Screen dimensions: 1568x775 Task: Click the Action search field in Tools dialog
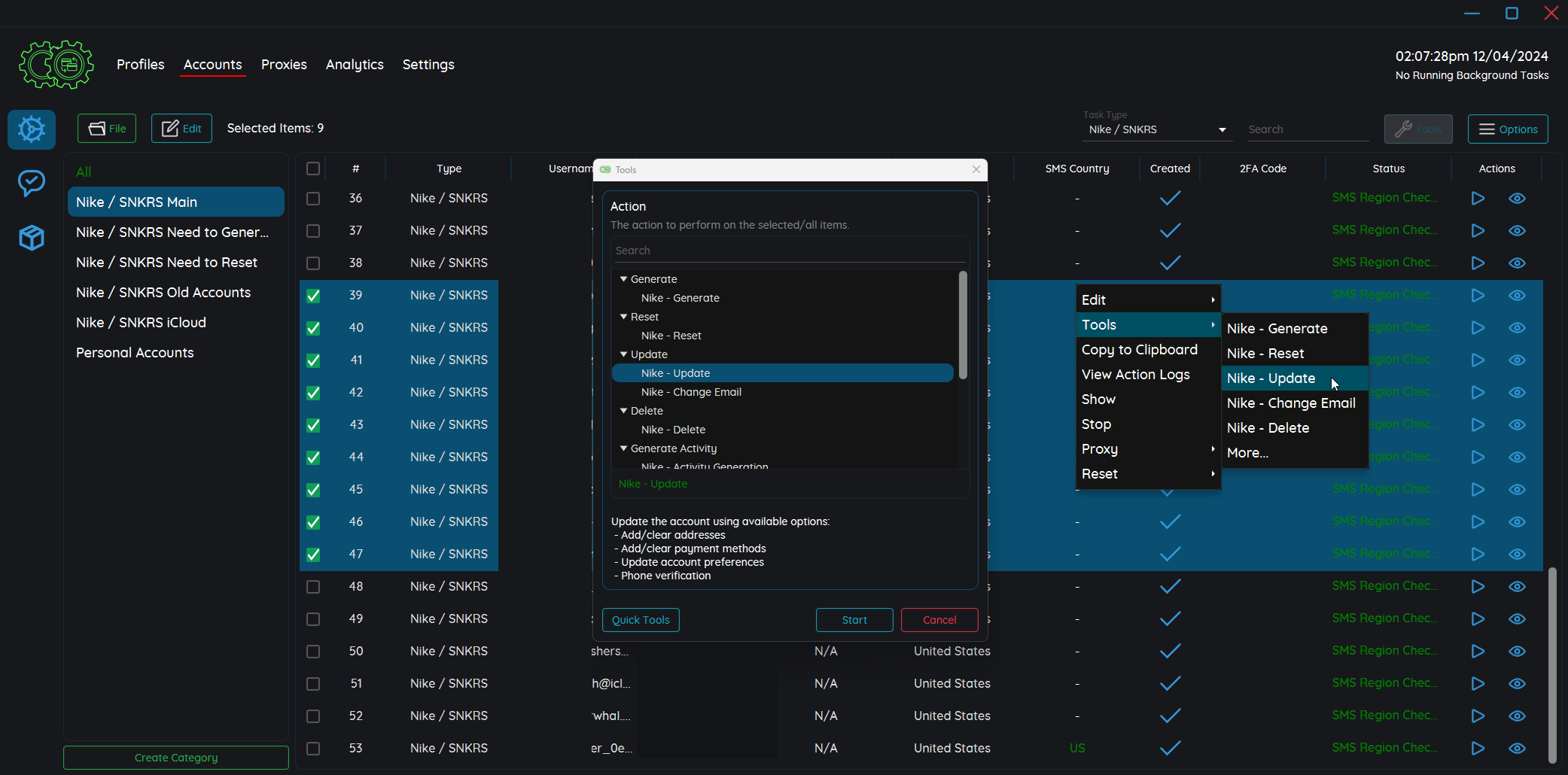click(x=788, y=251)
